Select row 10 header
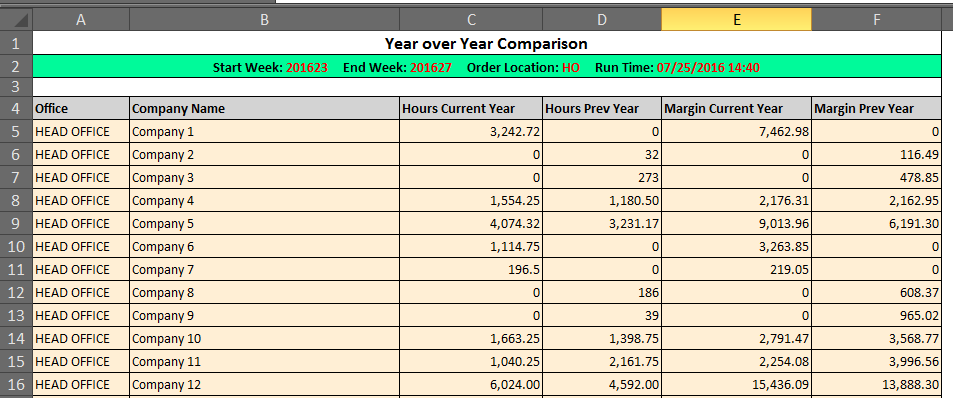The height and width of the screenshot is (398, 953). point(16,247)
